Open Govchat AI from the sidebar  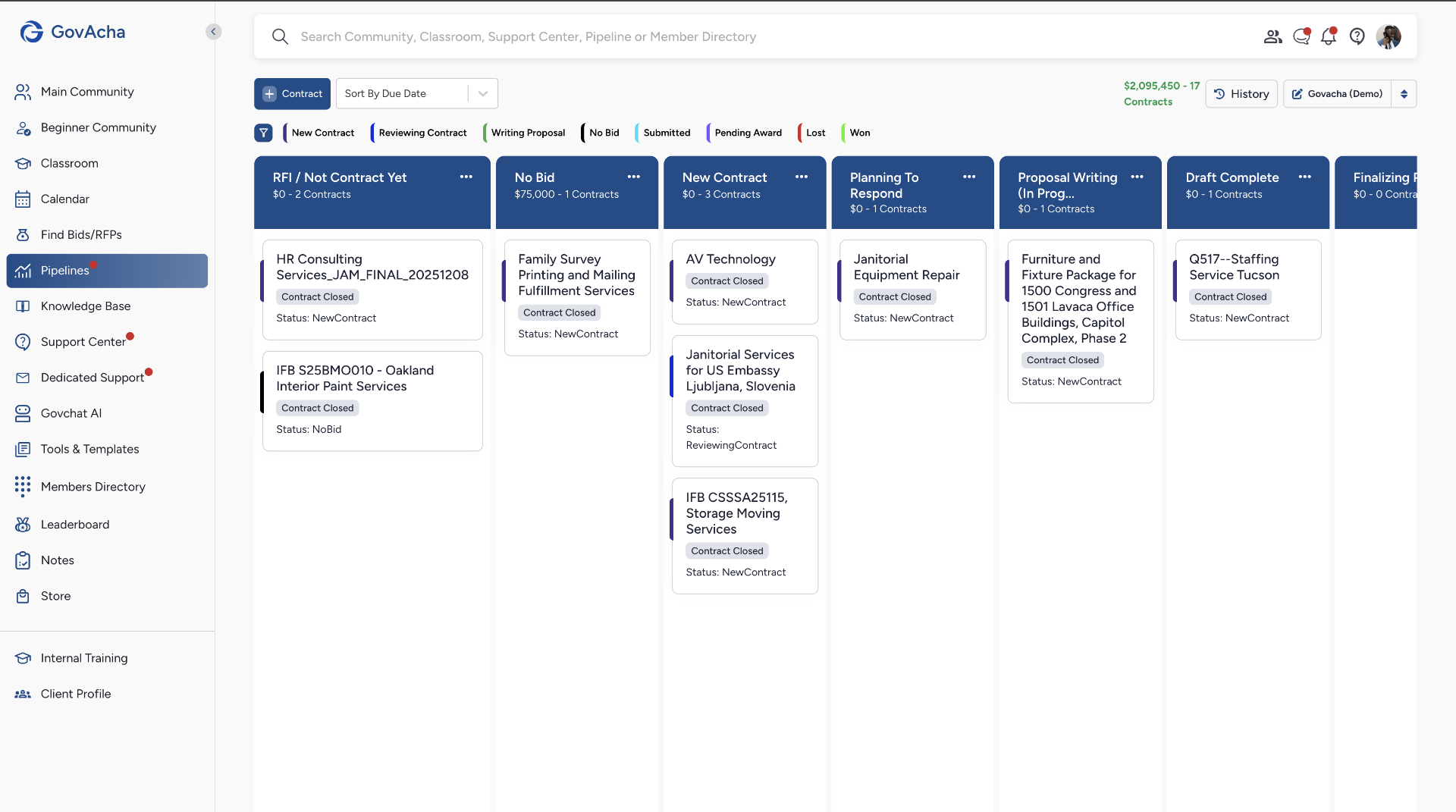[x=107, y=413]
